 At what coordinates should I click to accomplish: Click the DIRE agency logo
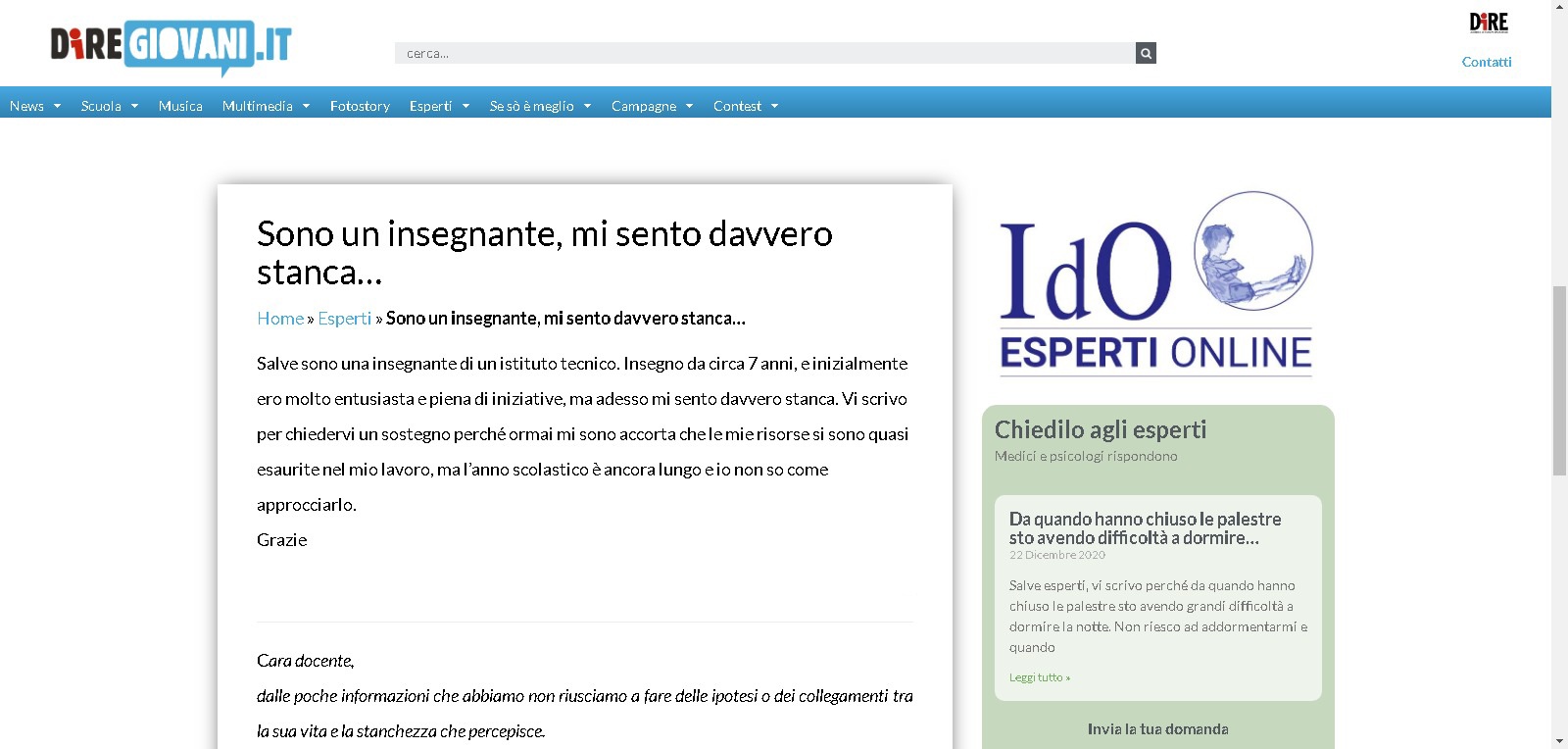click(x=1488, y=23)
